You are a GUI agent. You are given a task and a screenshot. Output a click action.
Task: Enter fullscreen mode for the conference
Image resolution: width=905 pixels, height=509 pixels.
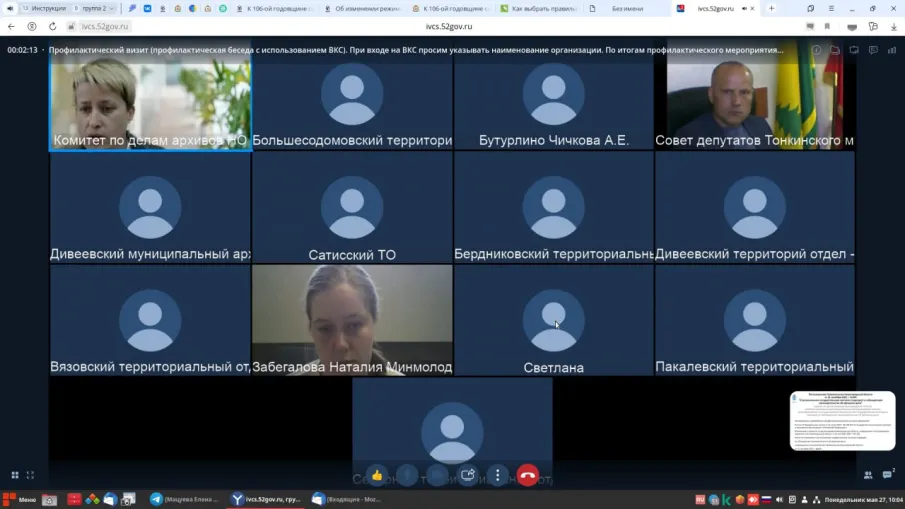click(31, 475)
